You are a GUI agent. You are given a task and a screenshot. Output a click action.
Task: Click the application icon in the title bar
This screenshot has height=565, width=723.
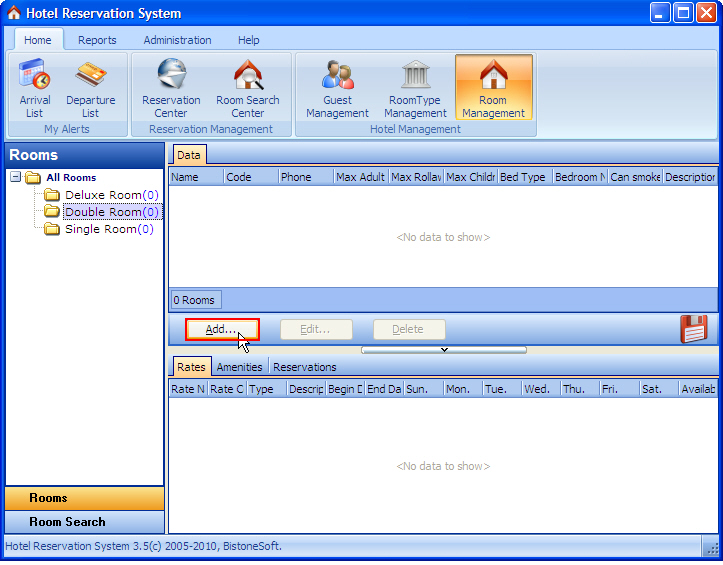tap(13, 13)
